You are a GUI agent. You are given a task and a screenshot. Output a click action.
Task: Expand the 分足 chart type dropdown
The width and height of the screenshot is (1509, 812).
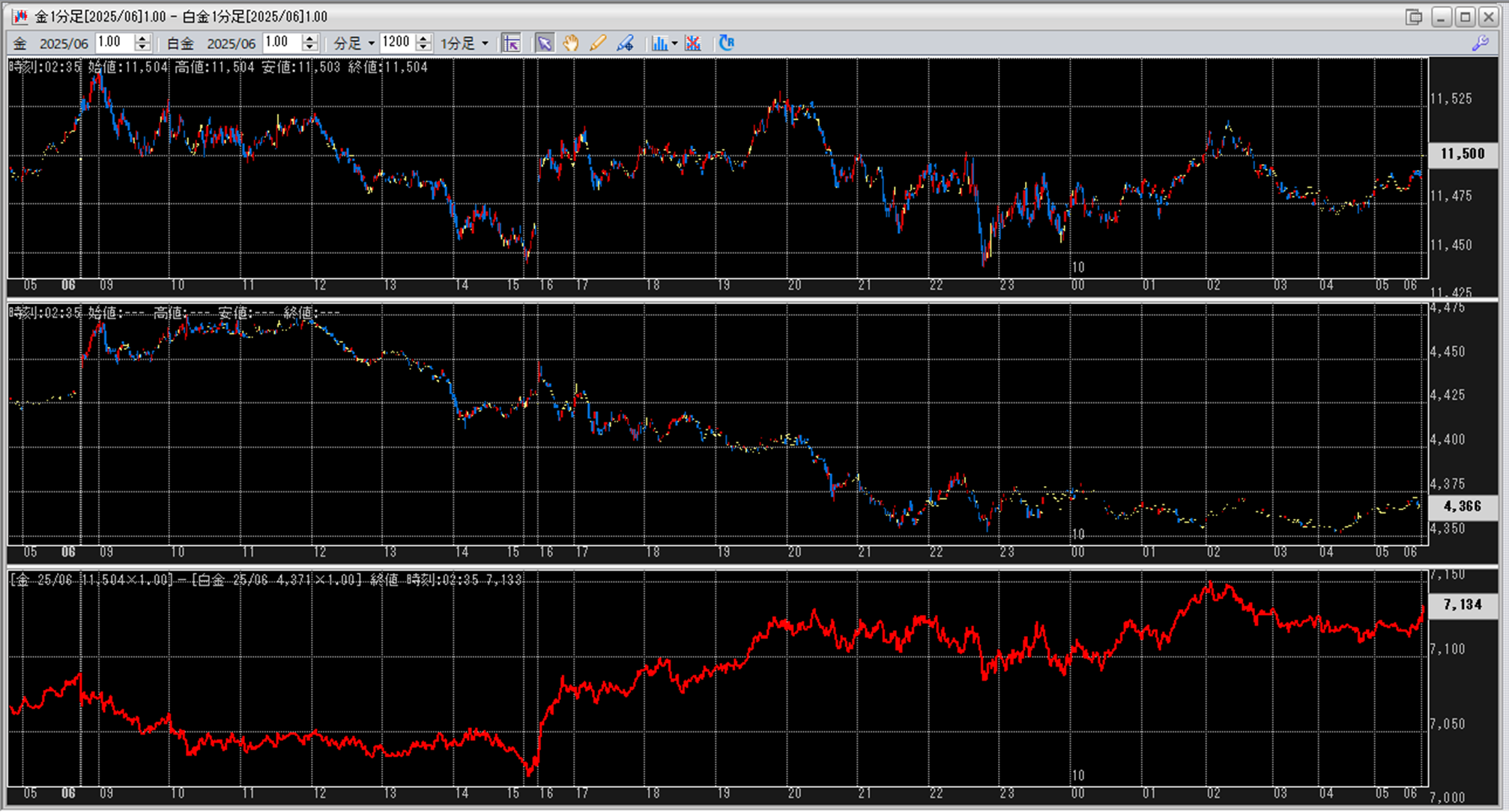(x=371, y=43)
